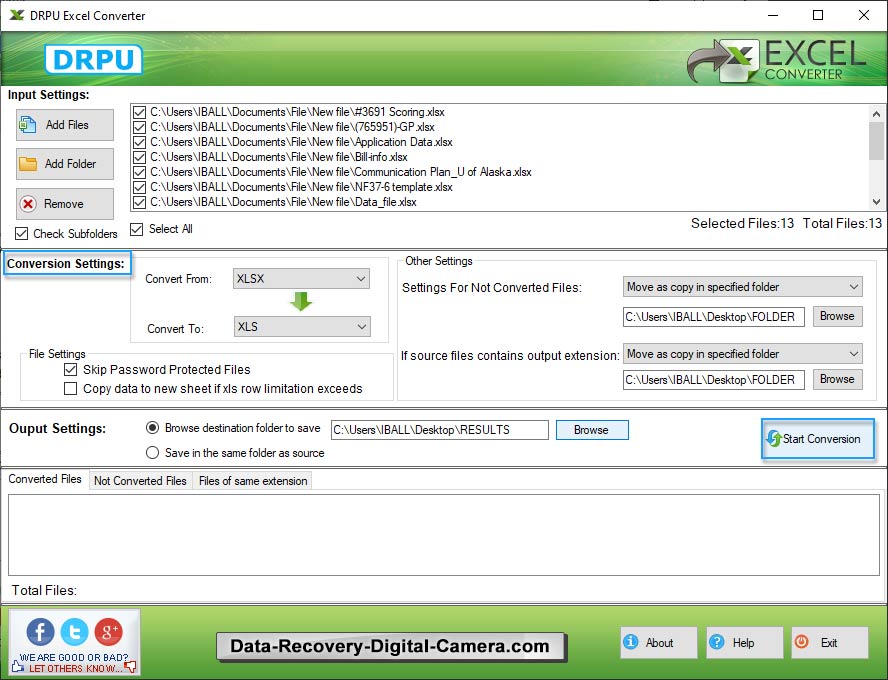888x680 pixels.
Task: Exit the application via Exit button
Action: 830,643
